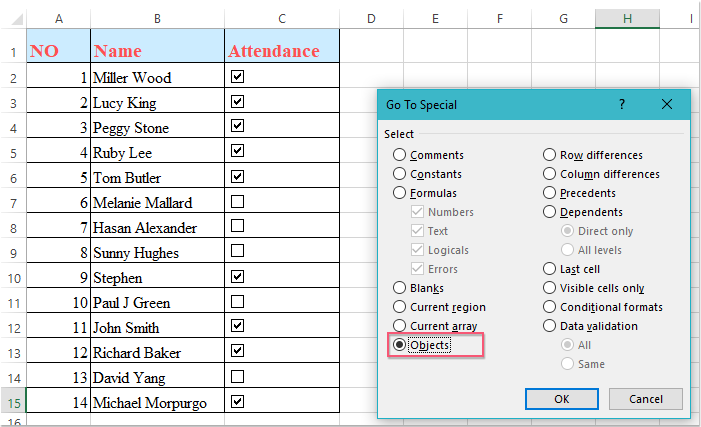This screenshot has height=427, width=701.
Task: Tick attendance box for Sunny Hughes
Action: coord(237,250)
